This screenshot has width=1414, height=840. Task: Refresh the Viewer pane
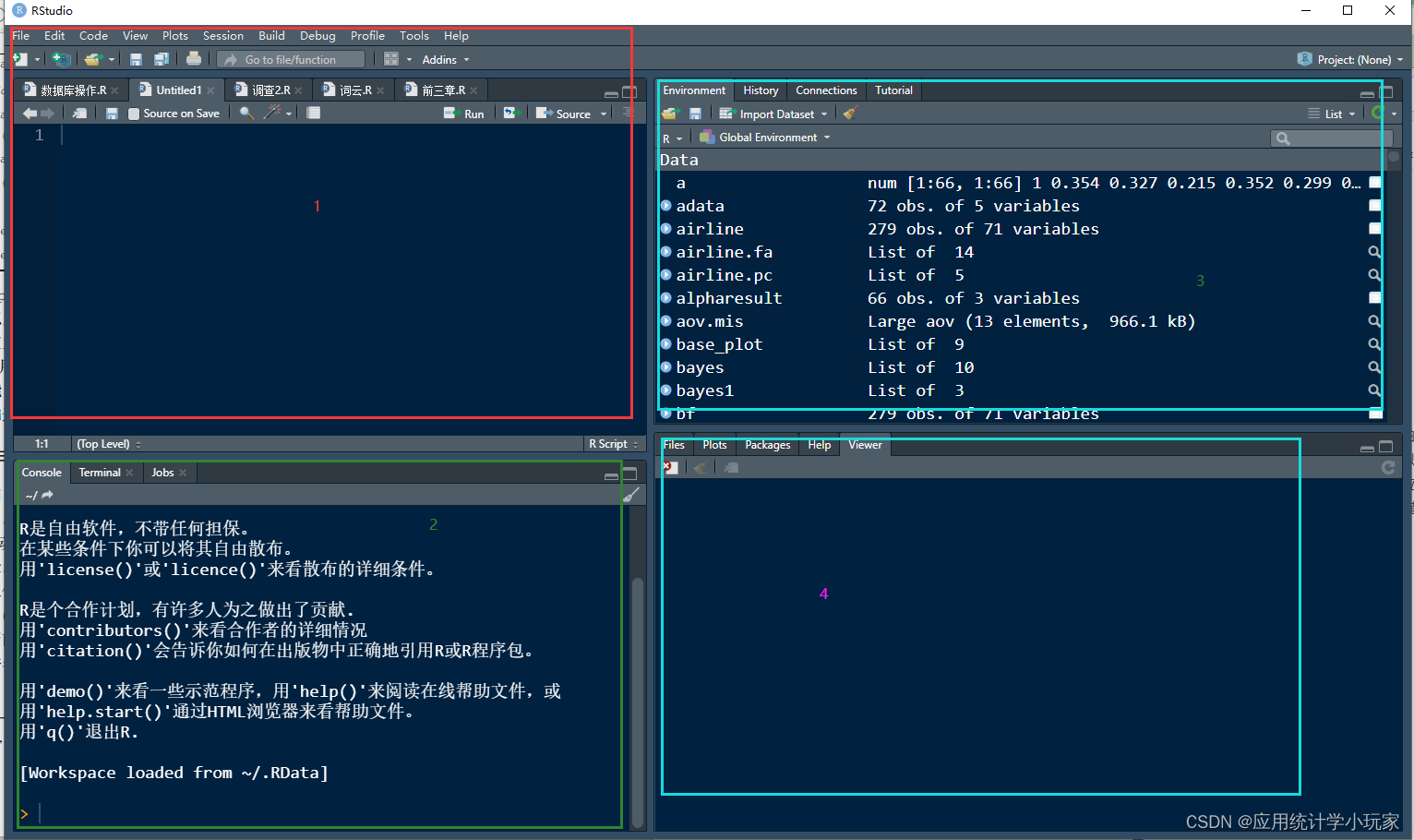[1388, 468]
